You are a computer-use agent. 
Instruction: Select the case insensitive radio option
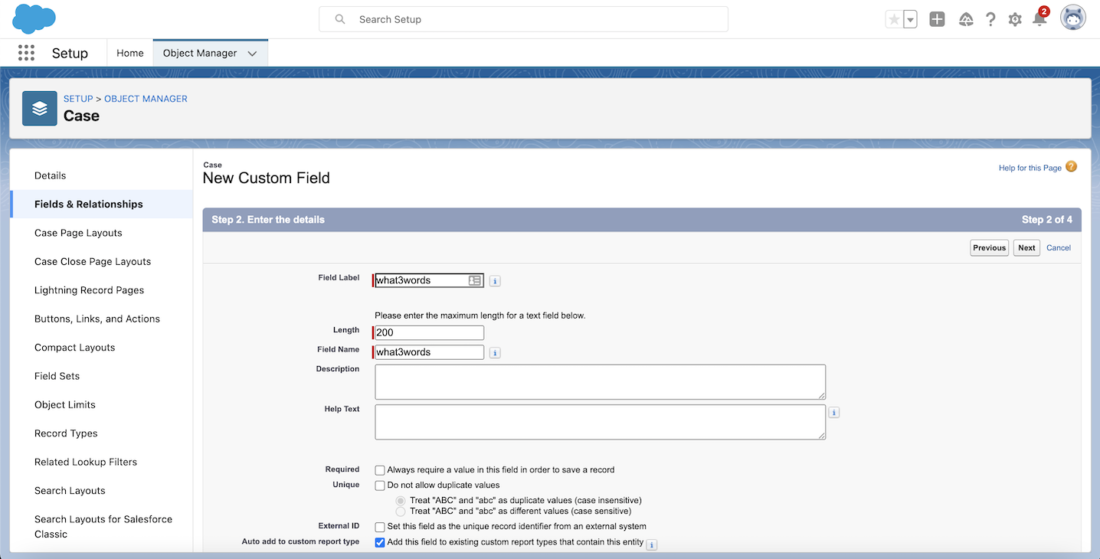point(400,501)
